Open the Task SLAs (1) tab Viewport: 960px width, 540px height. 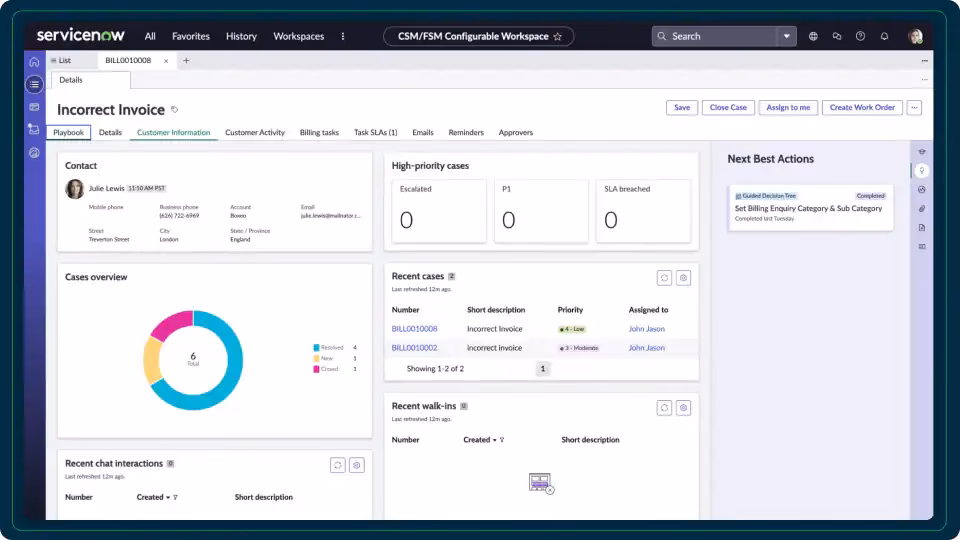pyautogui.click(x=375, y=132)
